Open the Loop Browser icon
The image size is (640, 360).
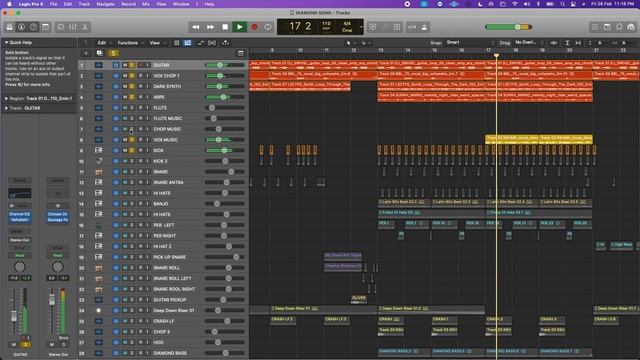(x=619, y=27)
